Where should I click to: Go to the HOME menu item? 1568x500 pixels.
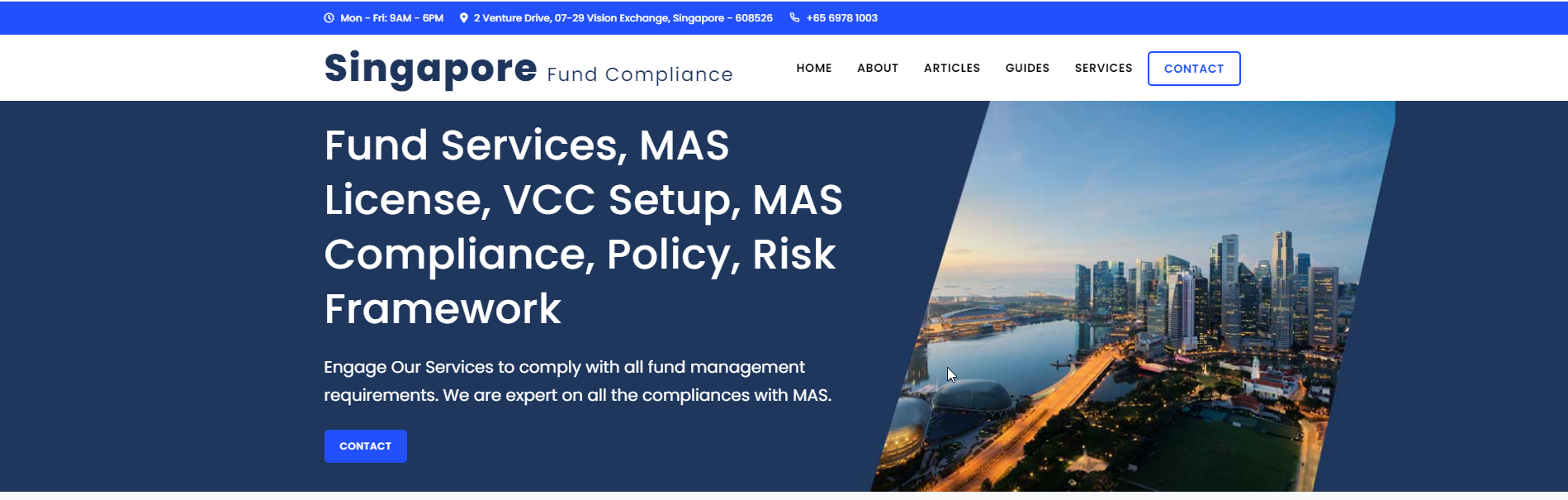[813, 68]
